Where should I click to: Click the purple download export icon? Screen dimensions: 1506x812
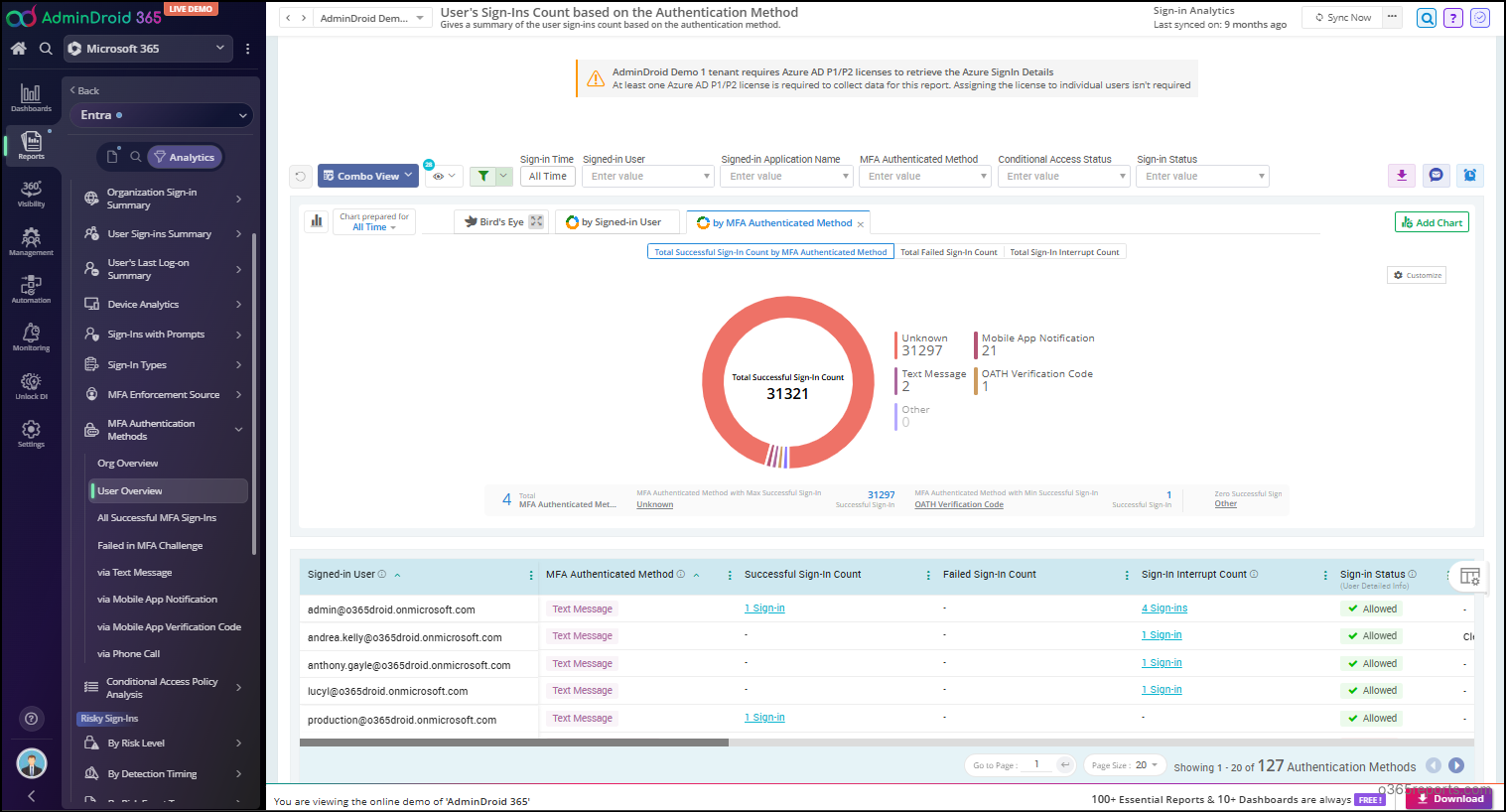click(x=1402, y=176)
